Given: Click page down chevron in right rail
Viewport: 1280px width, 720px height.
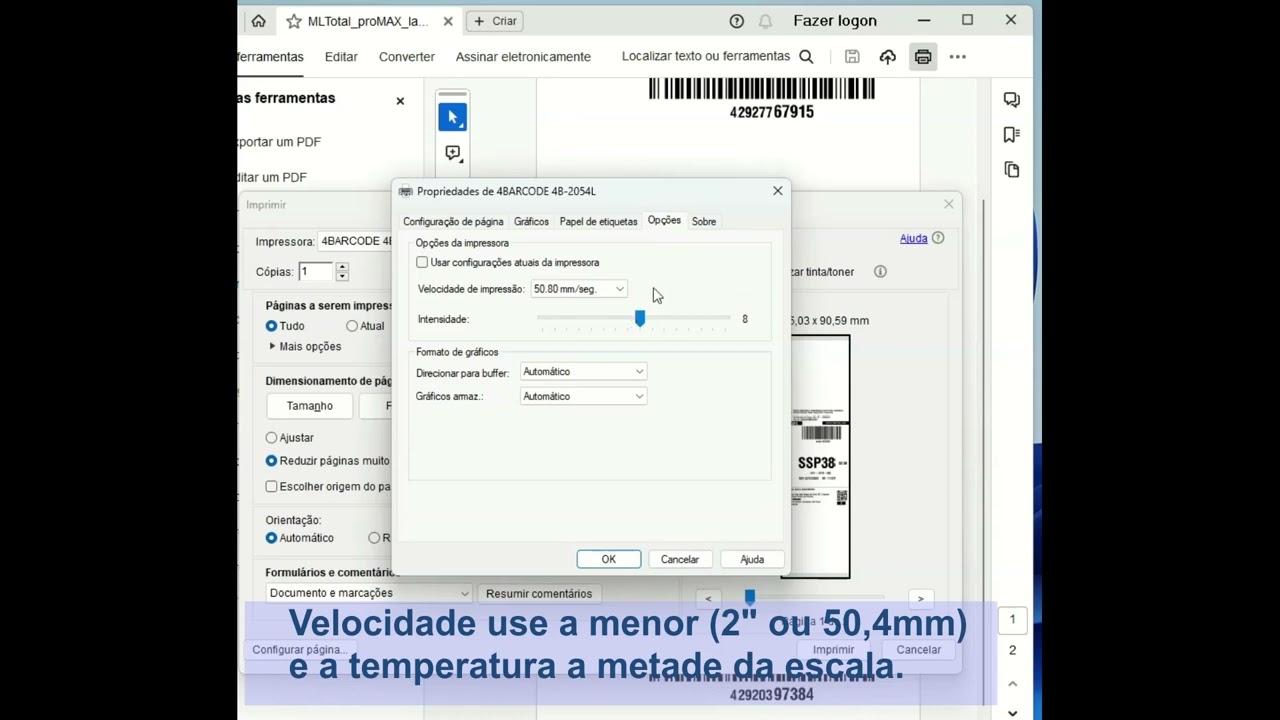Looking at the screenshot, I should (x=1012, y=712).
